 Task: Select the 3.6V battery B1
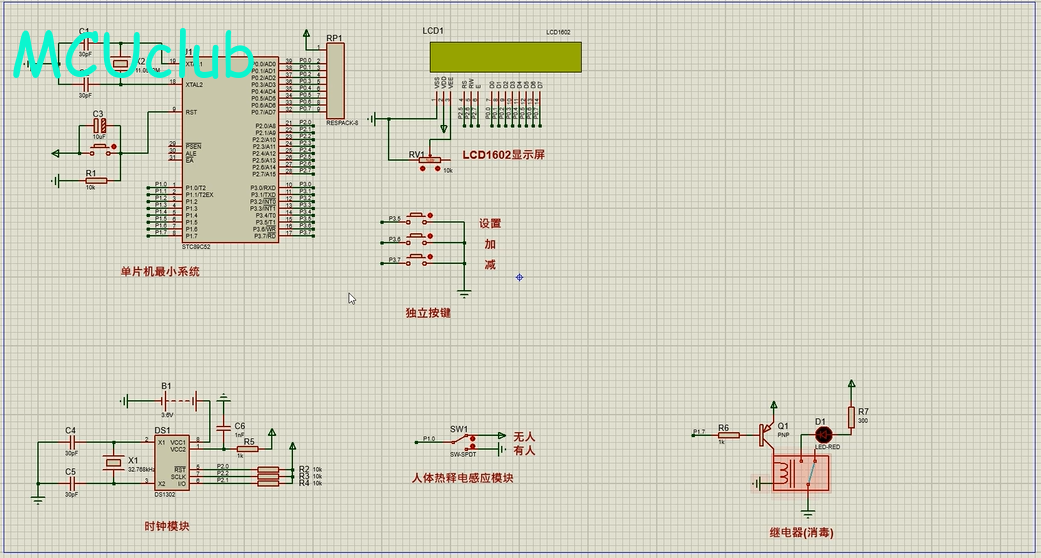(167, 401)
